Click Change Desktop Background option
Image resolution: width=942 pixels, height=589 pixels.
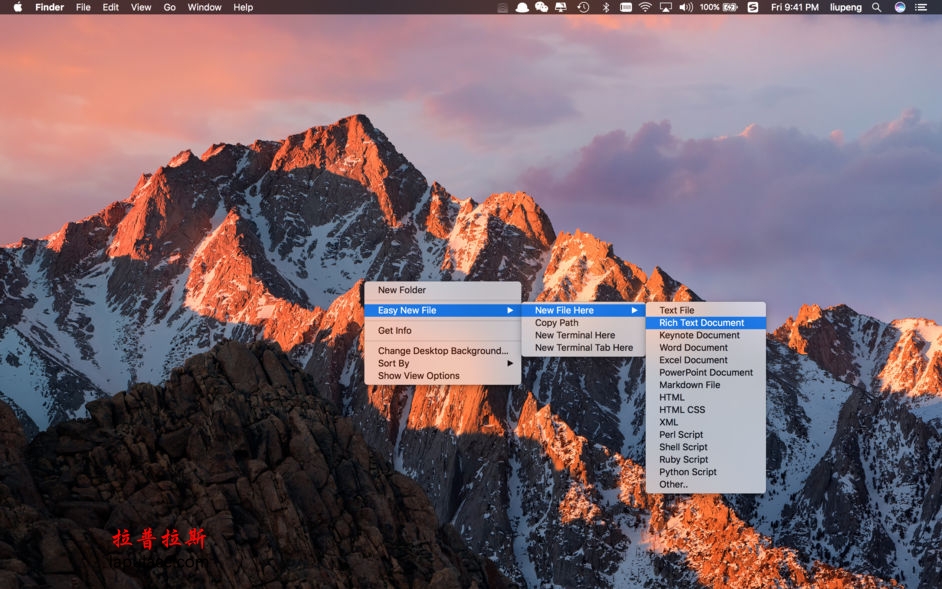tap(442, 351)
